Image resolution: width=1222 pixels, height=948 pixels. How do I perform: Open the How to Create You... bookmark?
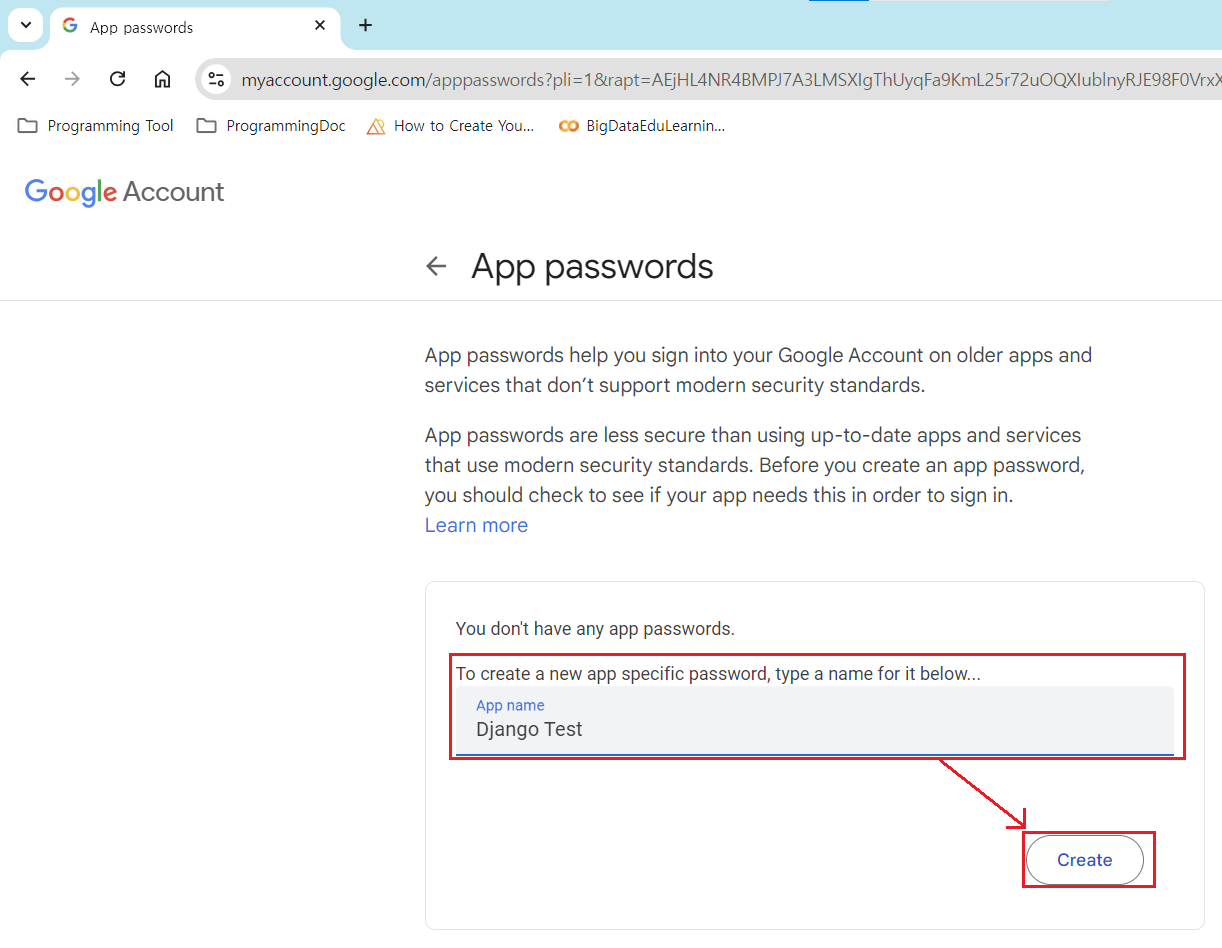(451, 126)
